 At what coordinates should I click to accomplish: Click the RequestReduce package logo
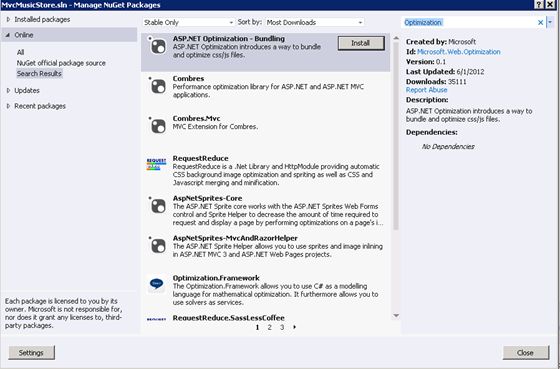(x=156, y=165)
